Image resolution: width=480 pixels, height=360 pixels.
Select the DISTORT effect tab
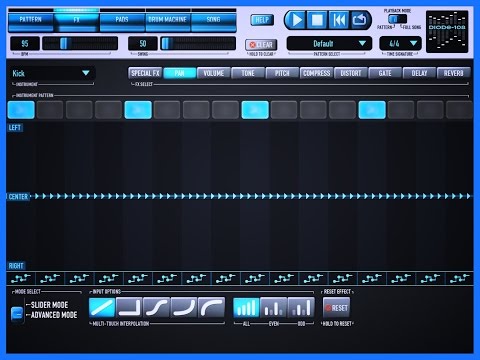351,73
